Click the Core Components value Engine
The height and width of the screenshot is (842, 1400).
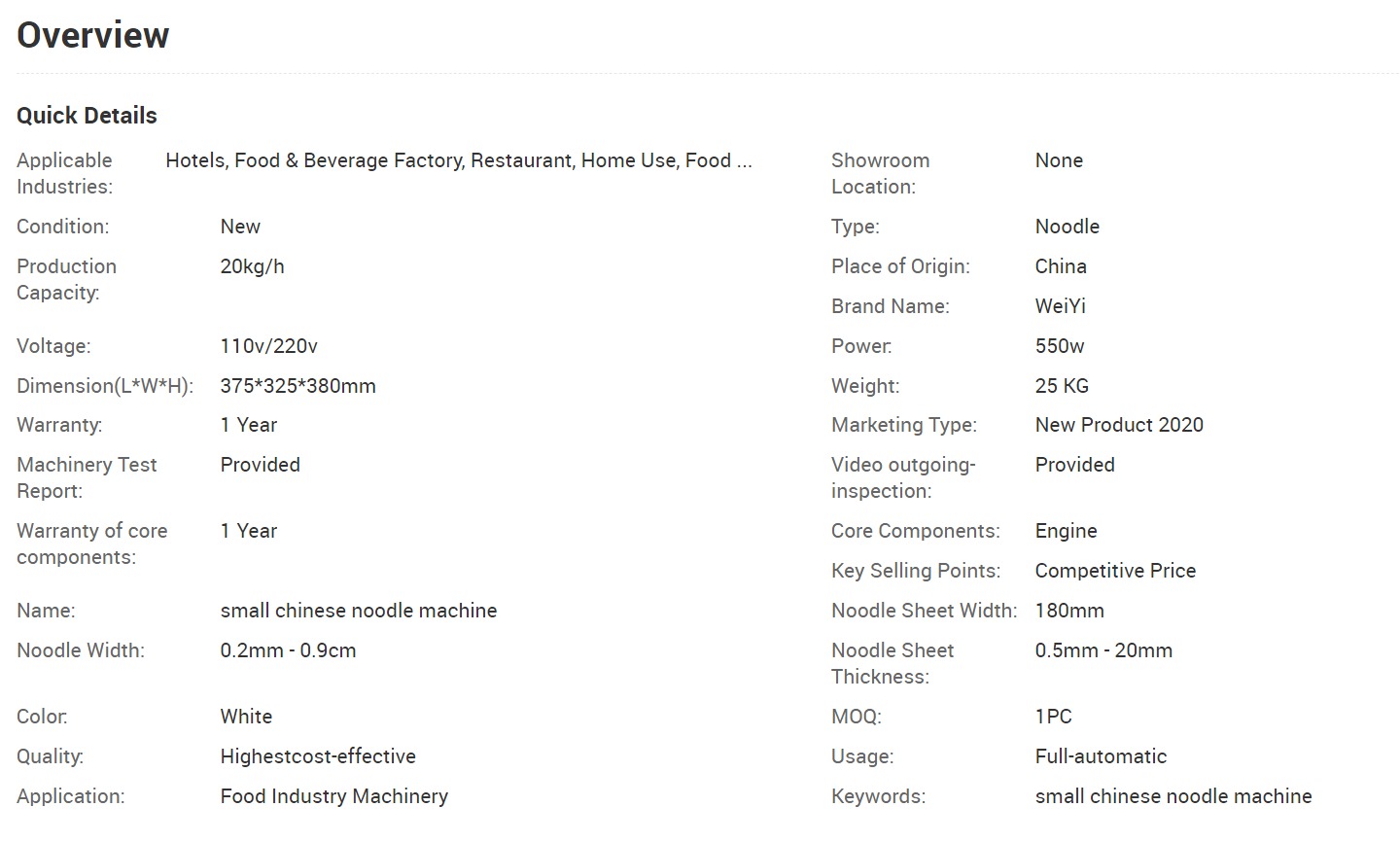(x=1066, y=531)
